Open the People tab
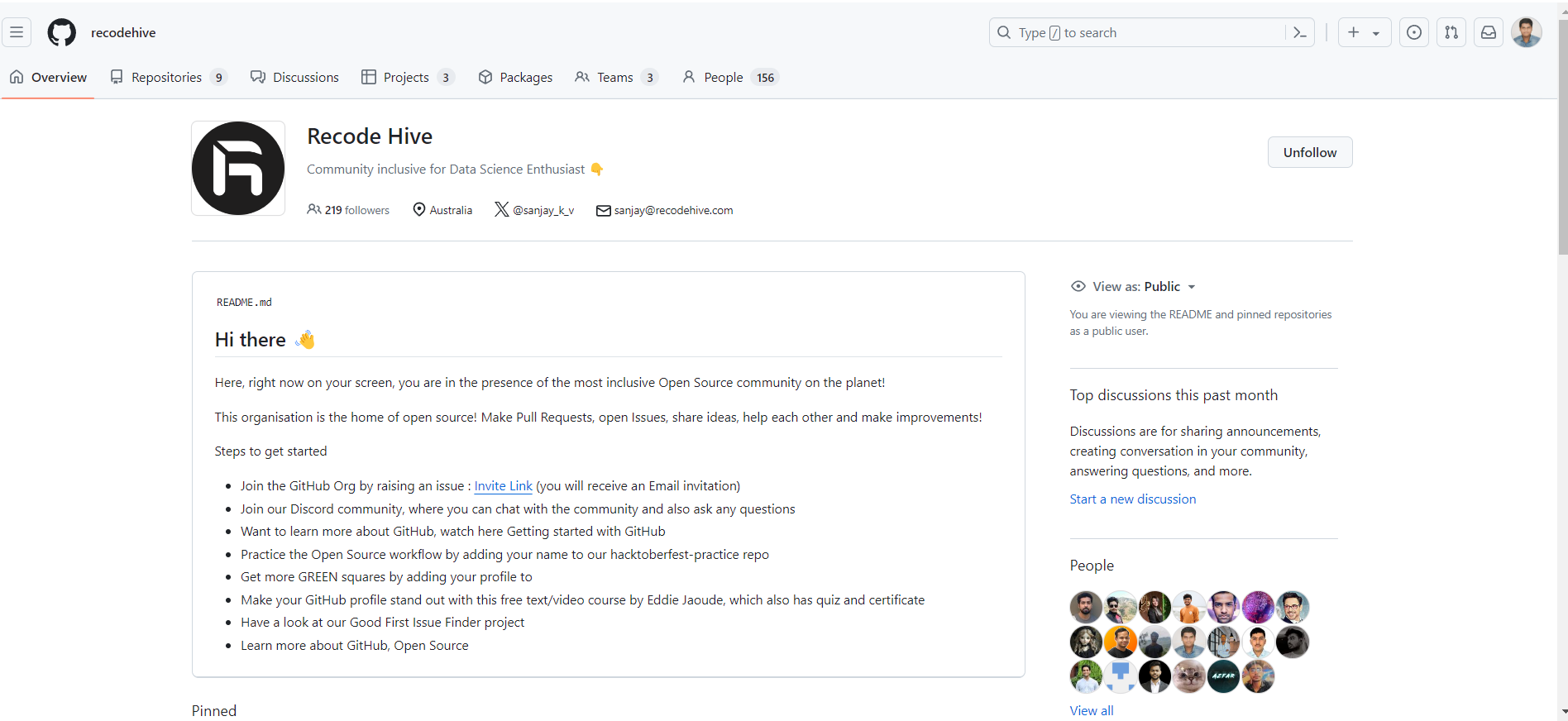 click(730, 77)
